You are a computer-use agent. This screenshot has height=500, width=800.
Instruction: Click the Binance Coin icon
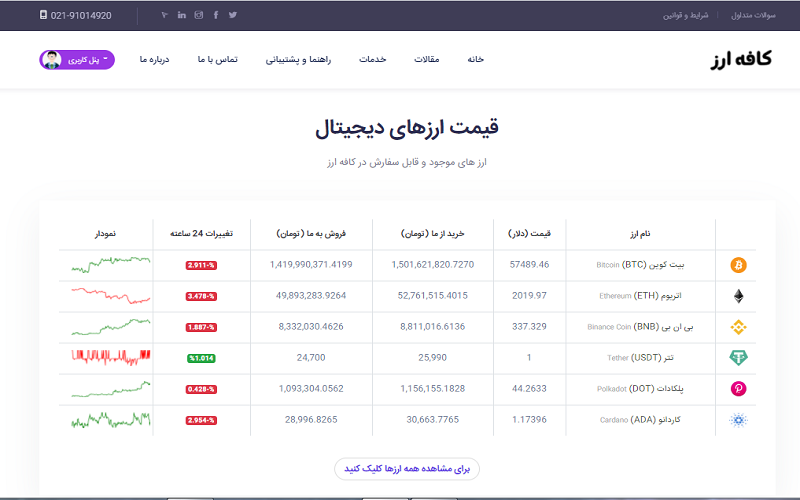coord(738,327)
